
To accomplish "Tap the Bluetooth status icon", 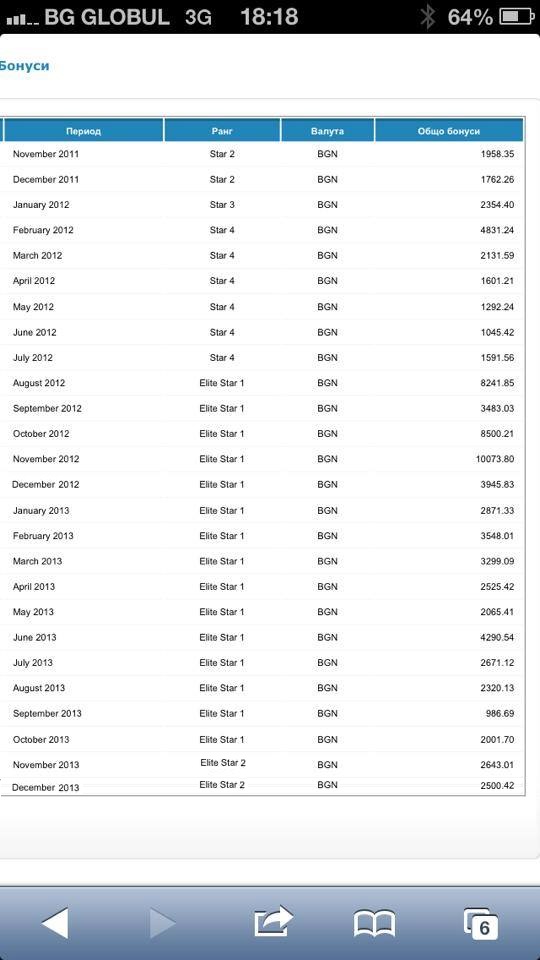I will pos(428,17).
